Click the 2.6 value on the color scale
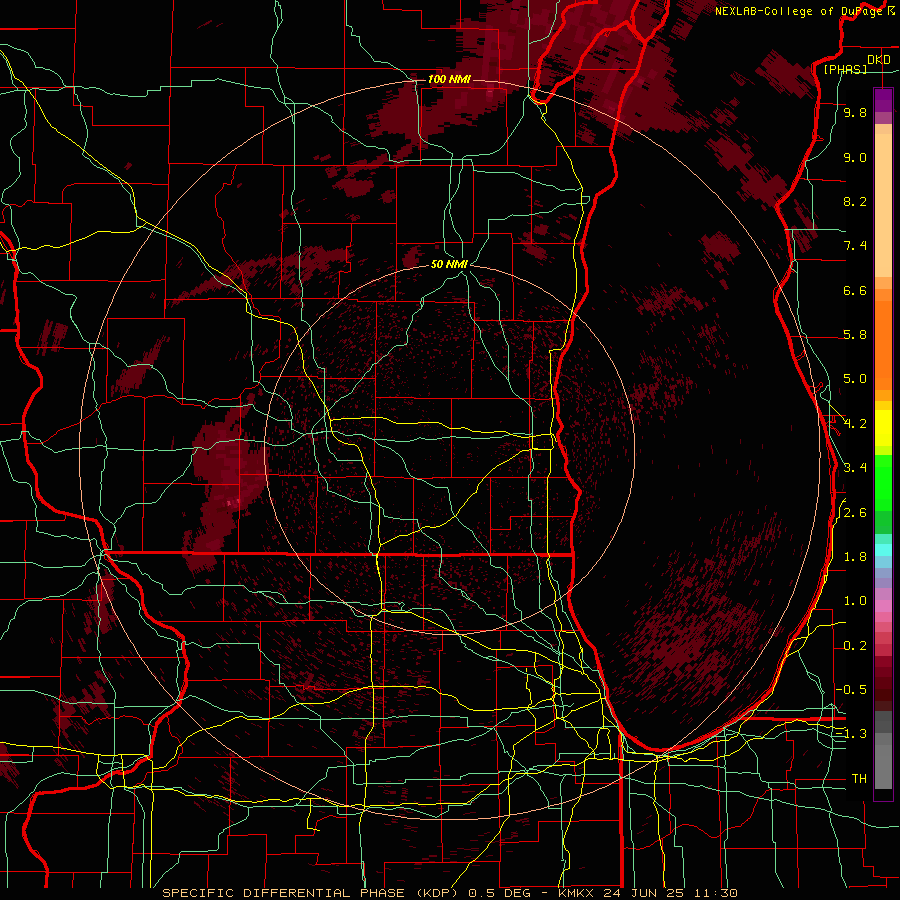The height and width of the screenshot is (900, 900). pos(855,513)
